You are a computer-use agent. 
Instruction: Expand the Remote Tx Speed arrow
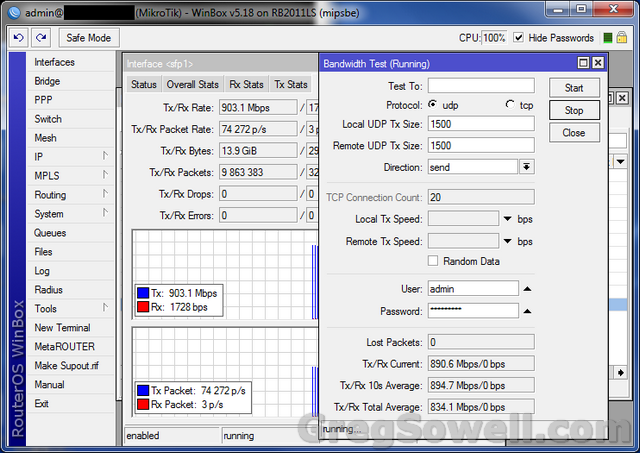tap(507, 241)
